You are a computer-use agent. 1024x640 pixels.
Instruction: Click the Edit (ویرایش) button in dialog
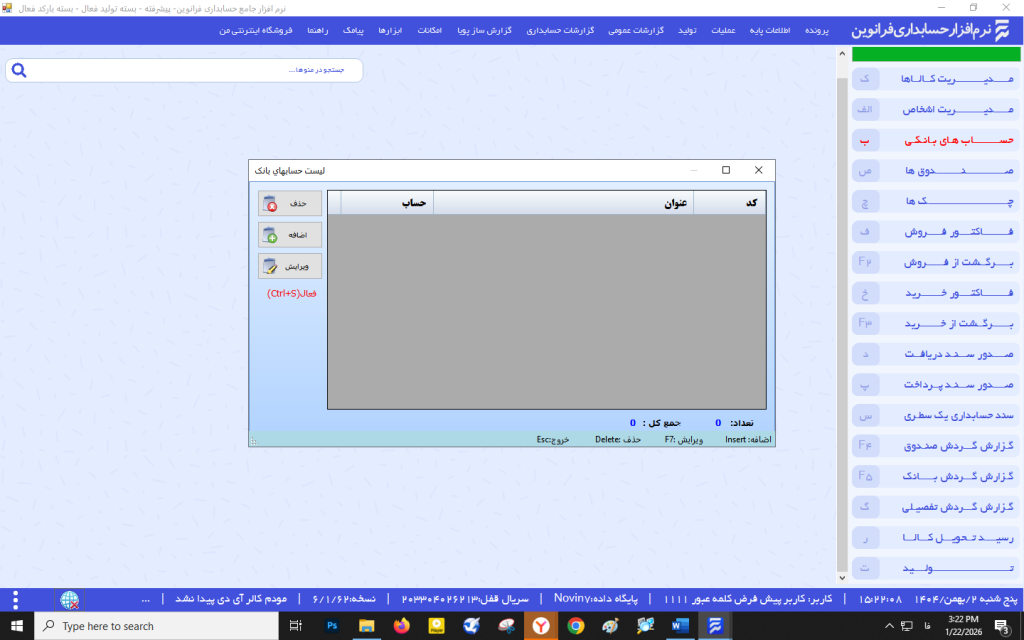(290, 266)
